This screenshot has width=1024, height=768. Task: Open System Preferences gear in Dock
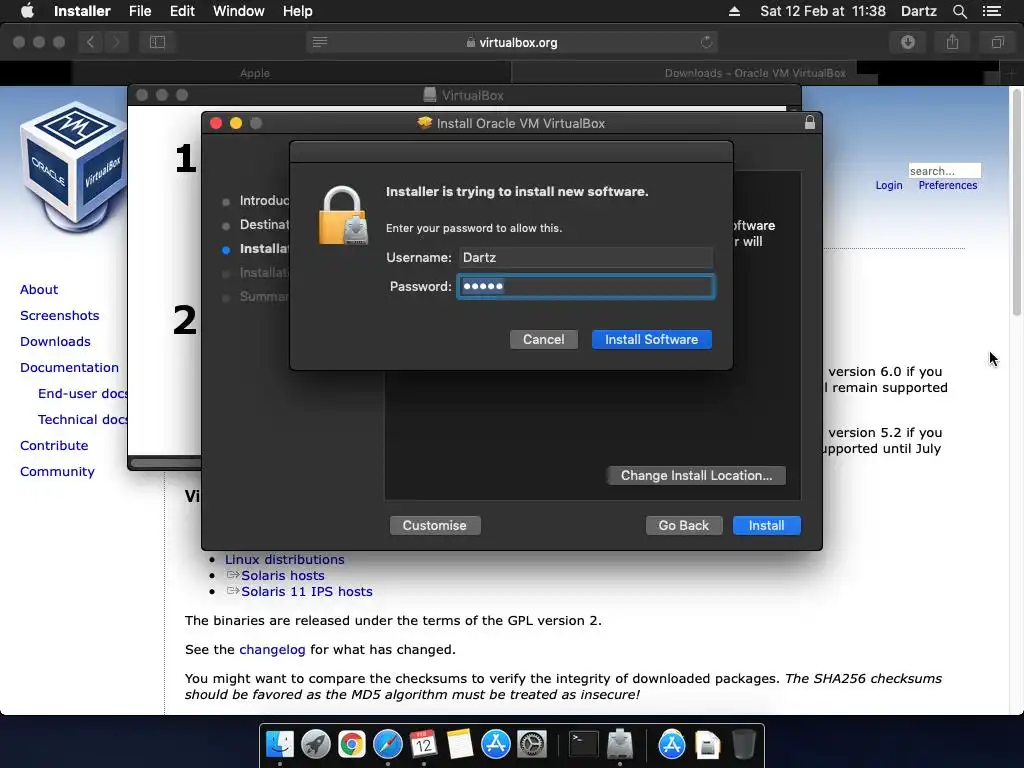532,744
